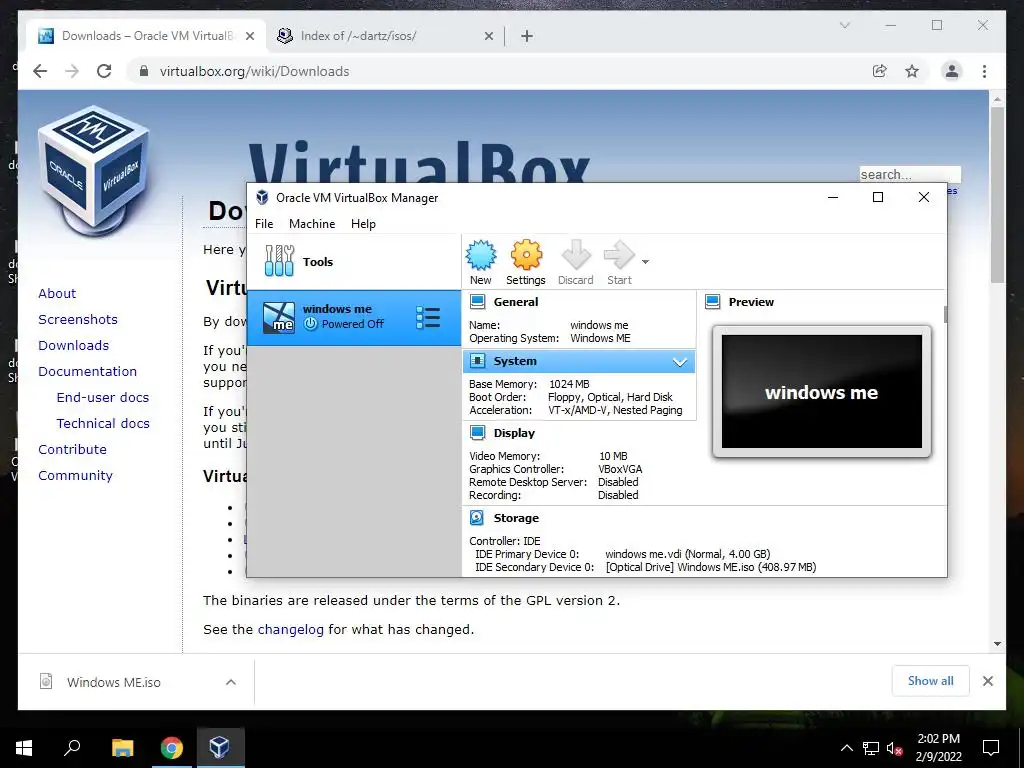Click the Display section heading
Screen dimensions: 1024x768
click(514, 433)
